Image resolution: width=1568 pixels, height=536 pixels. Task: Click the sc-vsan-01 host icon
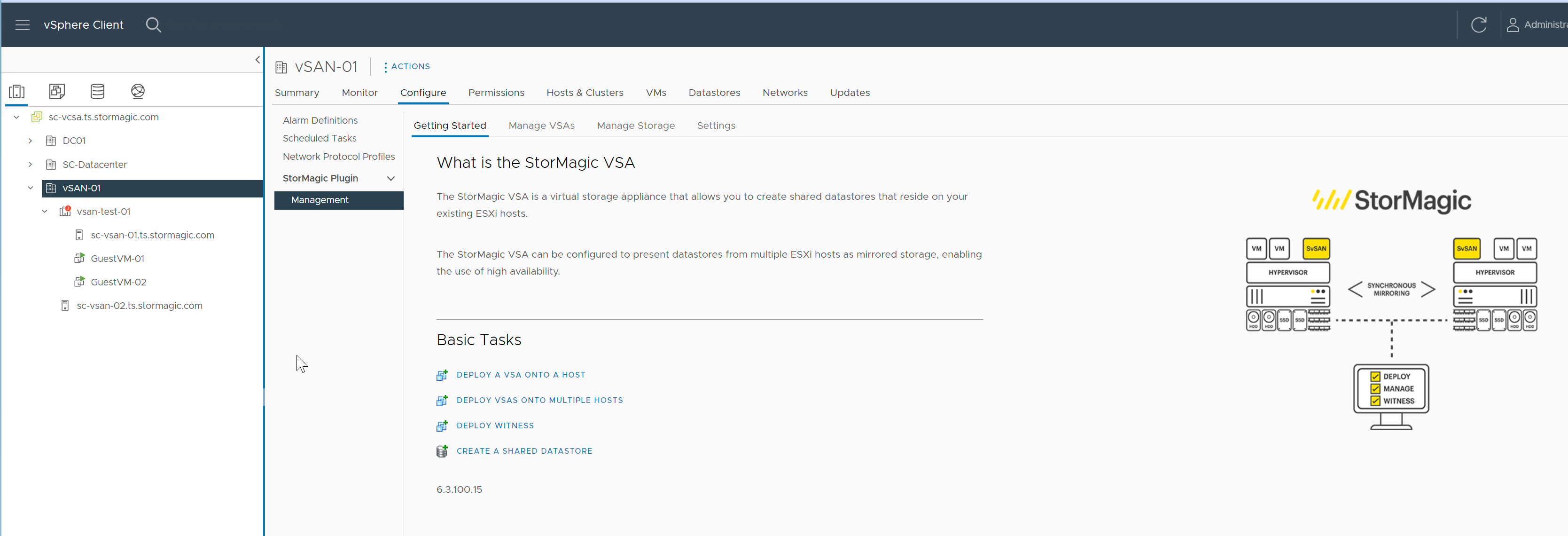[79, 235]
